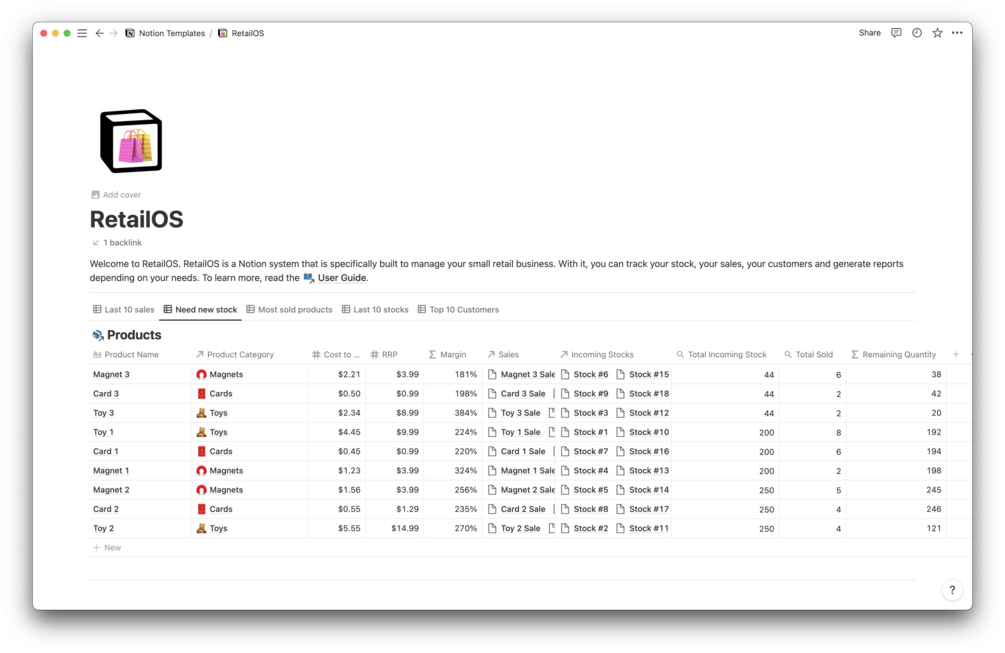
Task: Go forward with the right arrow
Action: [113, 33]
